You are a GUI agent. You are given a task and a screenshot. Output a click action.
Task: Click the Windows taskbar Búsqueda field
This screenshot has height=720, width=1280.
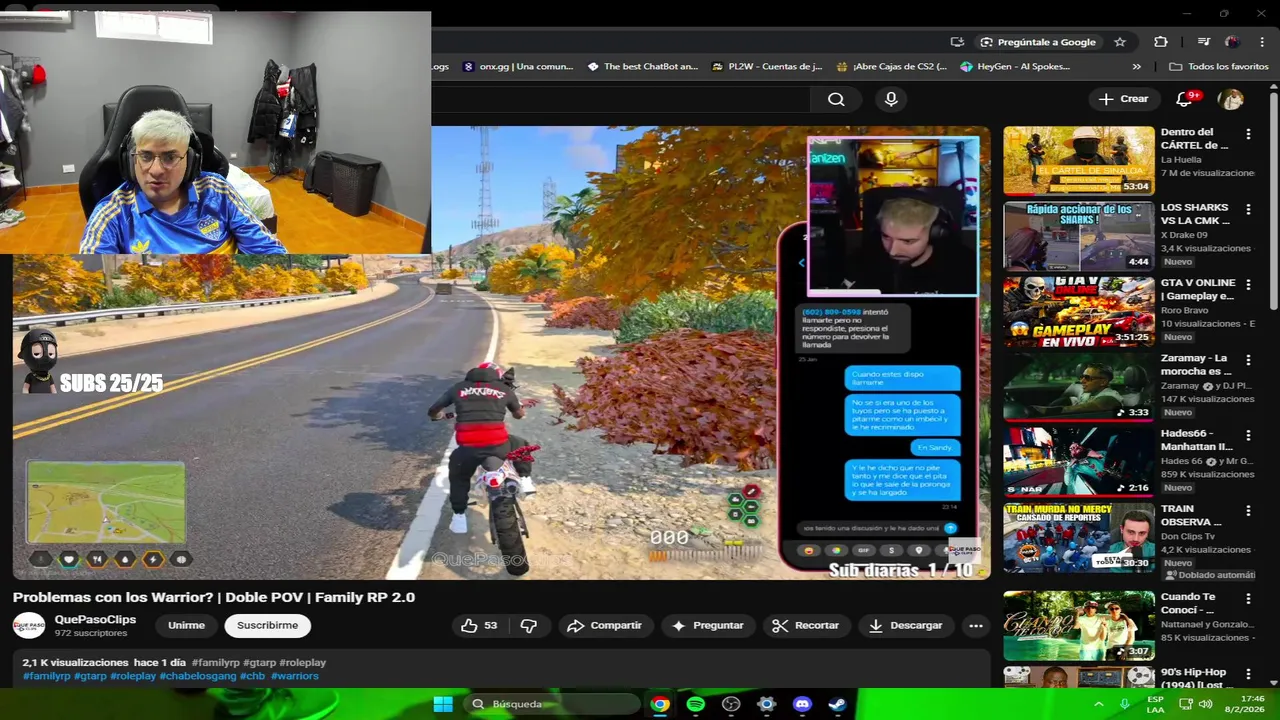(552, 704)
